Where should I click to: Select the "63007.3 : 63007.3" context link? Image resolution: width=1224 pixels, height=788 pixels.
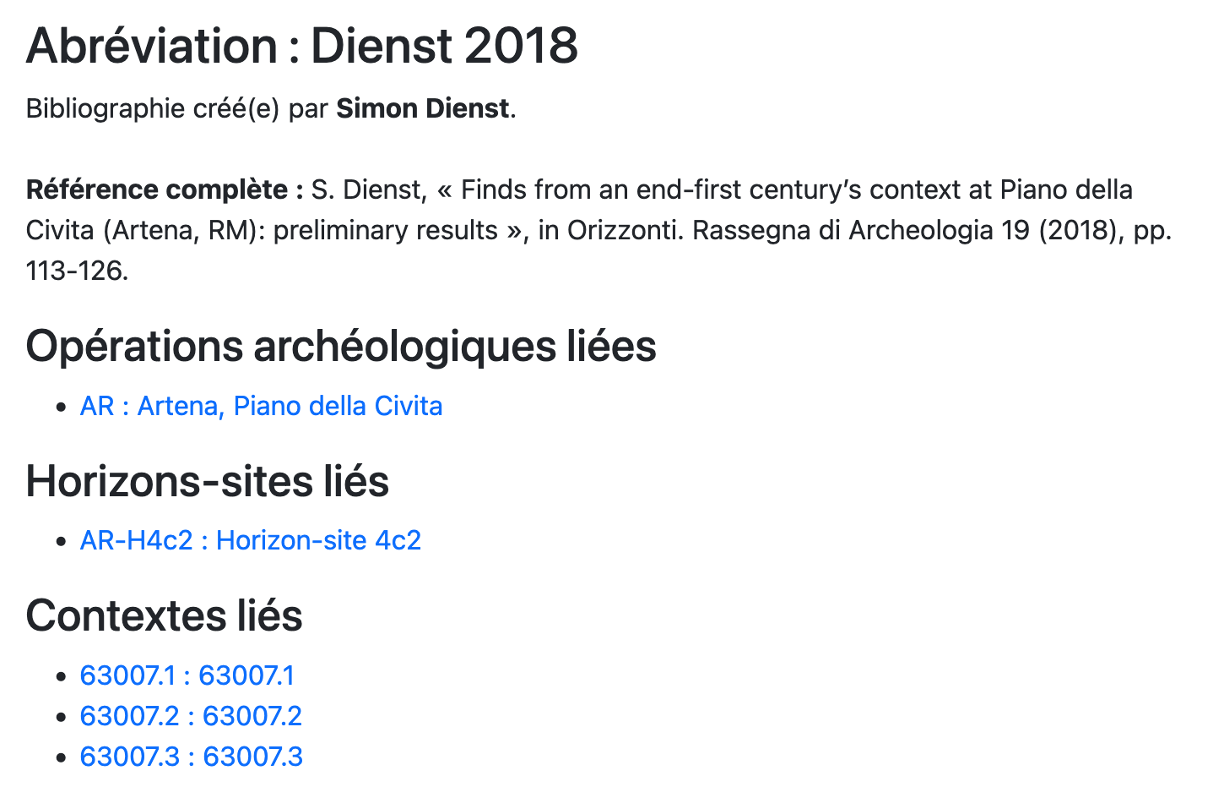click(x=191, y=756)
